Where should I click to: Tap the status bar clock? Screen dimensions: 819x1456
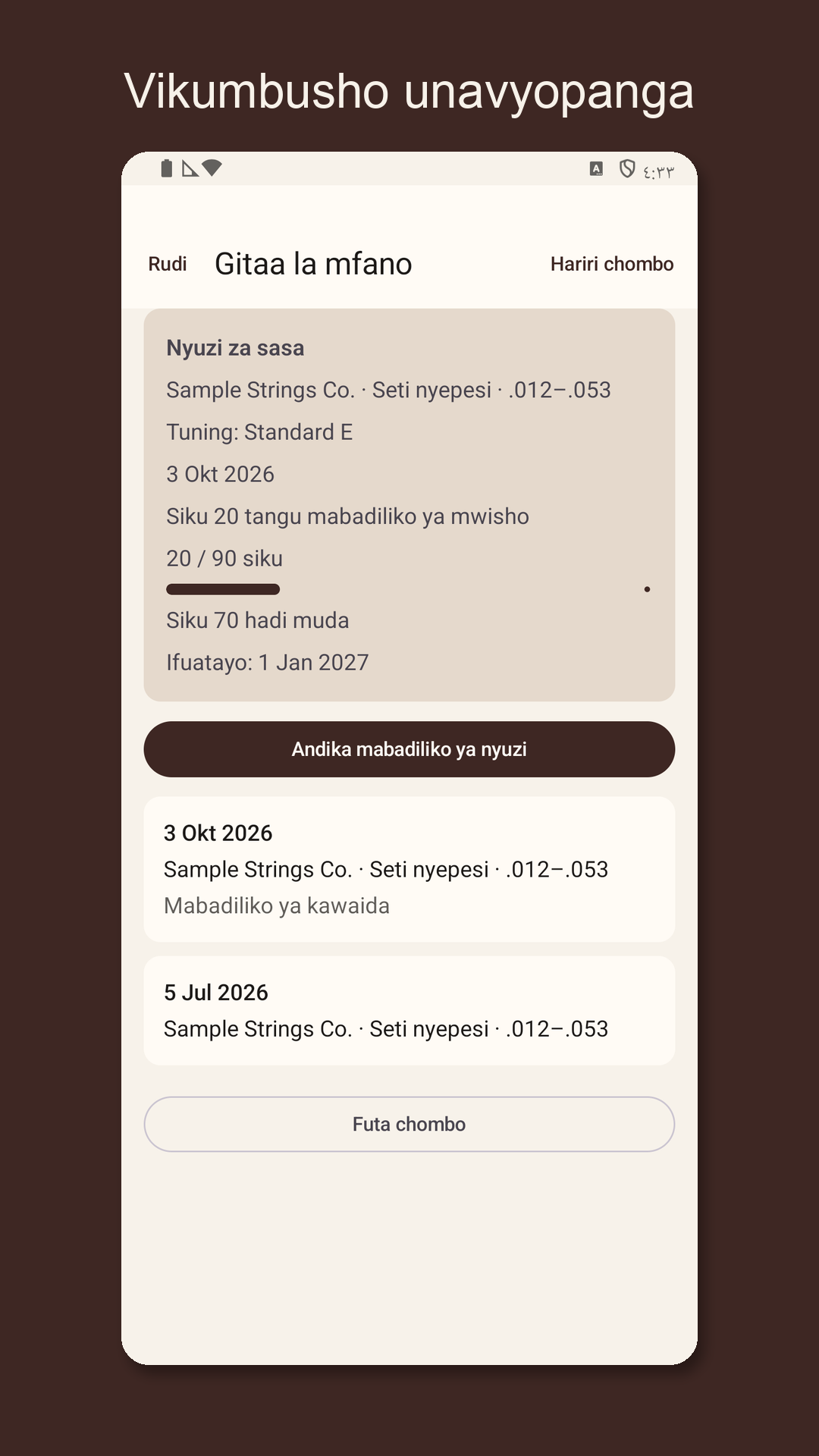658,172
